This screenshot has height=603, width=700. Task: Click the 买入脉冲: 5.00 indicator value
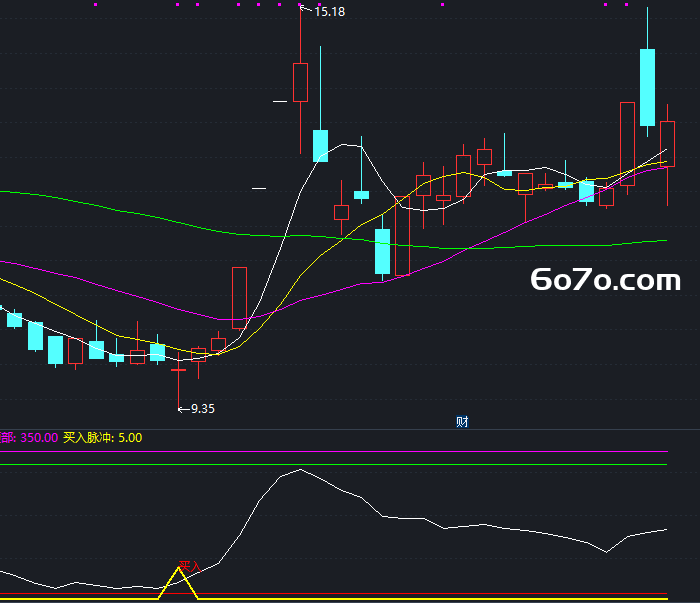click(x=103, y=438)
